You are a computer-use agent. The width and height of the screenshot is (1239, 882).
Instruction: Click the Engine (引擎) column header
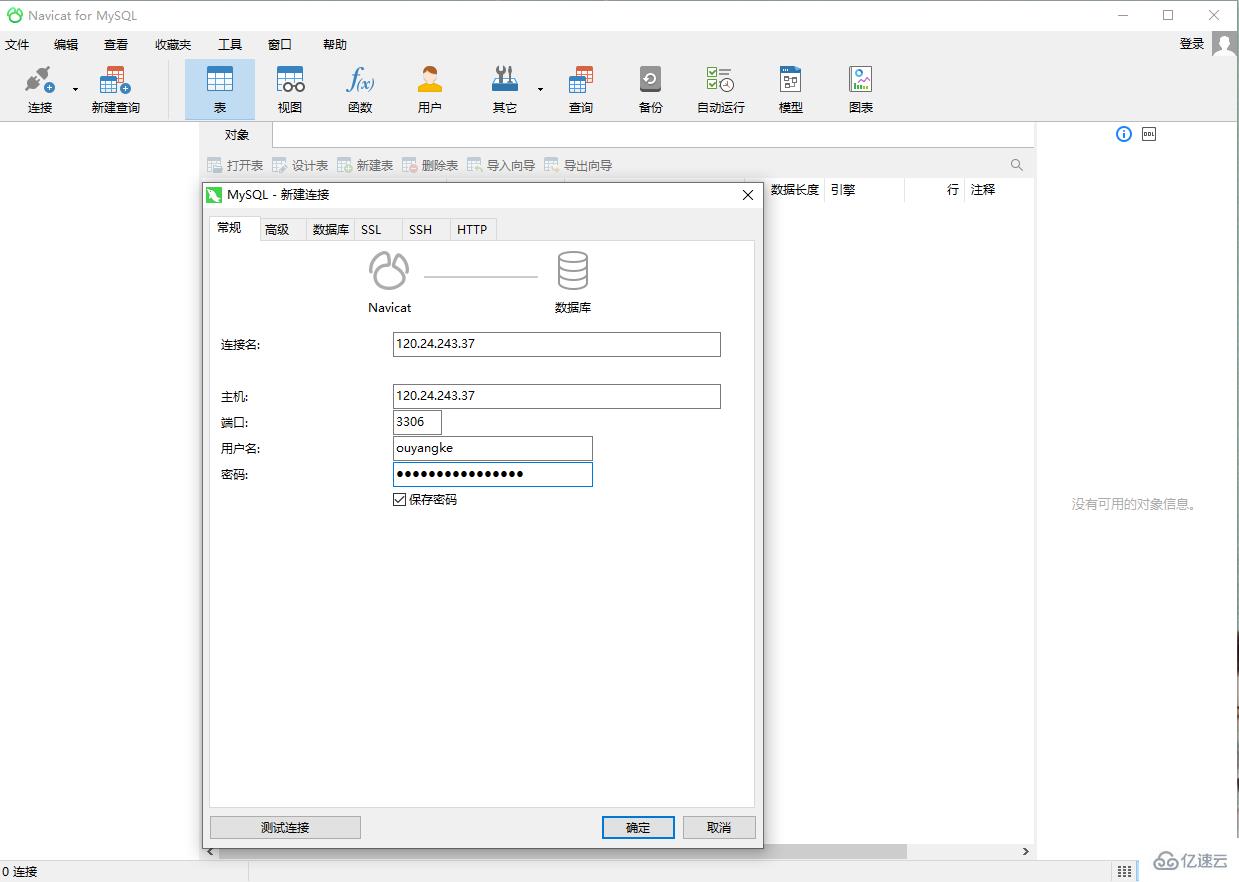point(843,190)
